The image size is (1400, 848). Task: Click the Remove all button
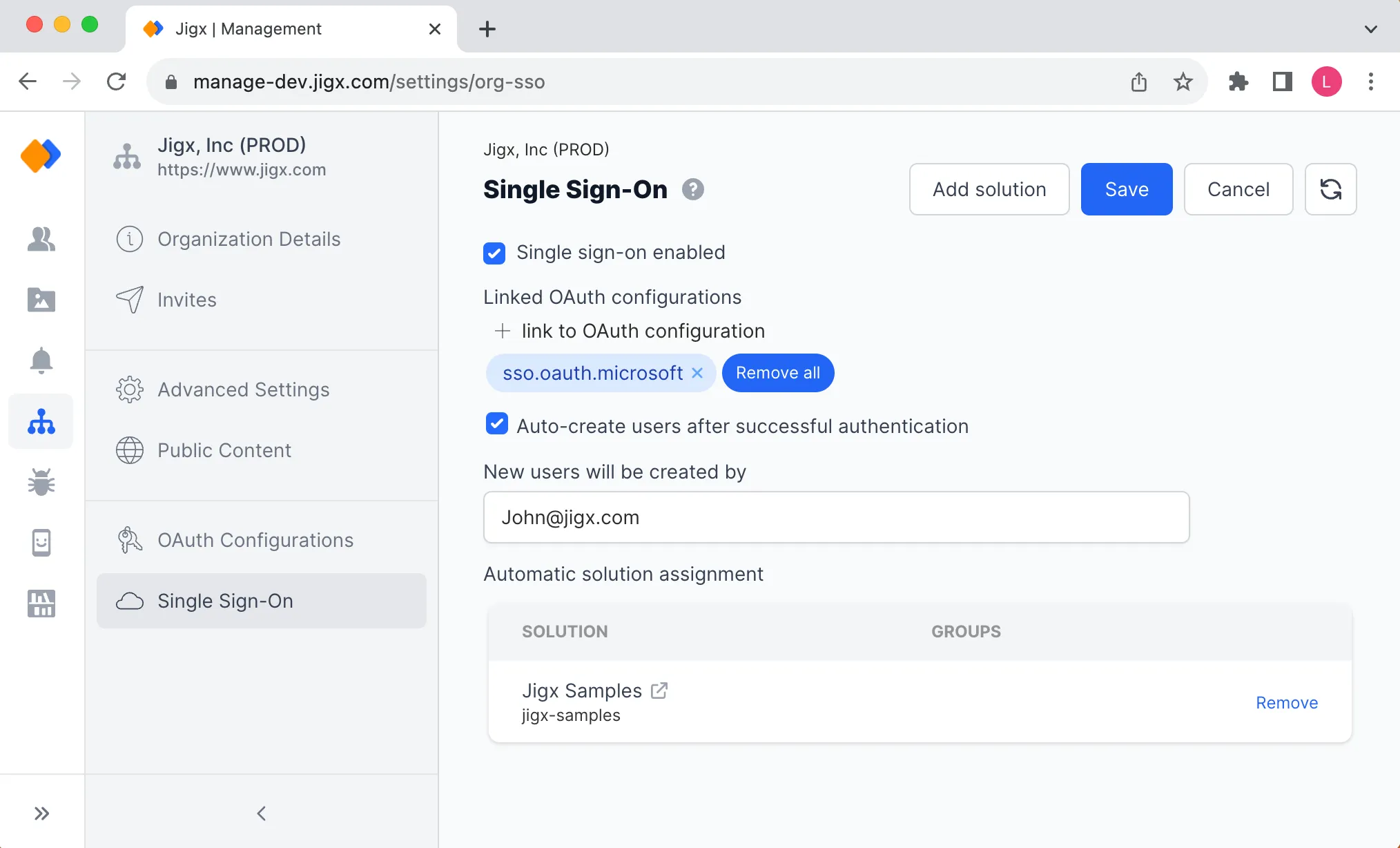coord(778,373)
